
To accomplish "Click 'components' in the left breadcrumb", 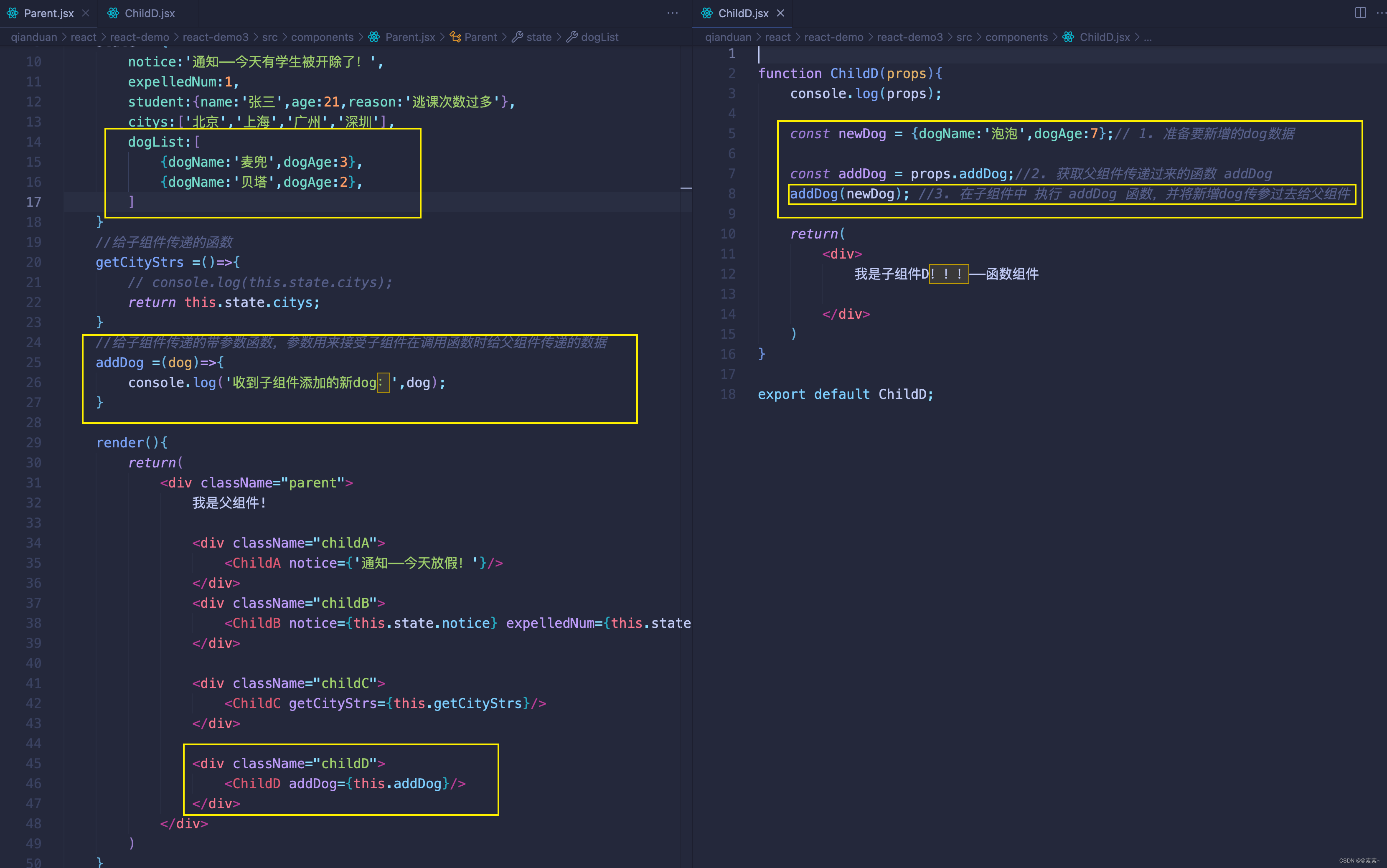I will [322, 37].
